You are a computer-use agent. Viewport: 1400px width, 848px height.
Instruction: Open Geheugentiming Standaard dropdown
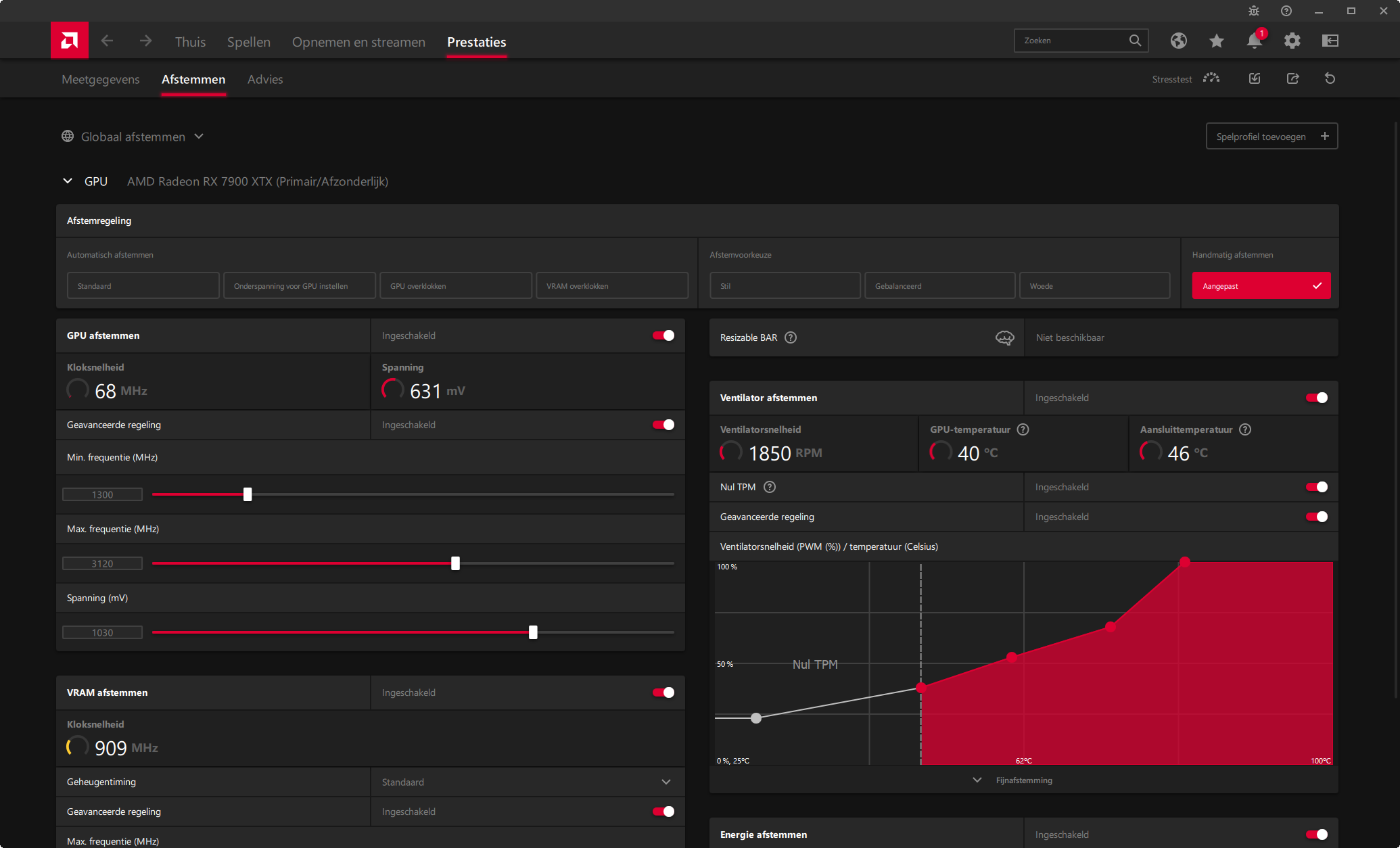pyautogui.click(x=528, y=782)
